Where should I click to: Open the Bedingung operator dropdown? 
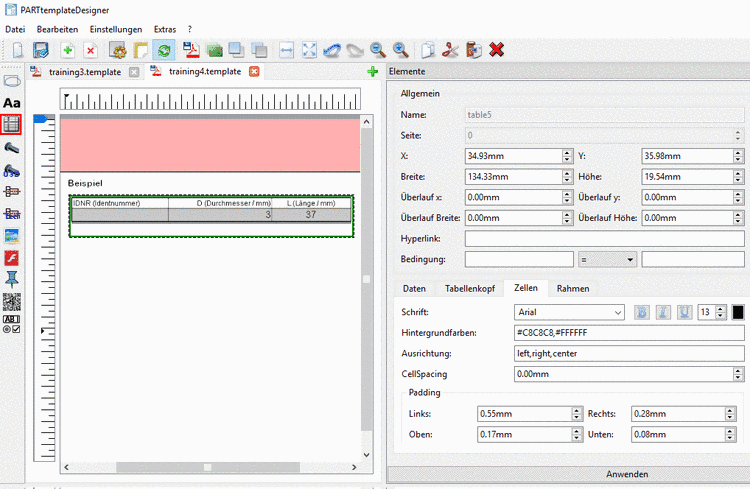point(607,259)
